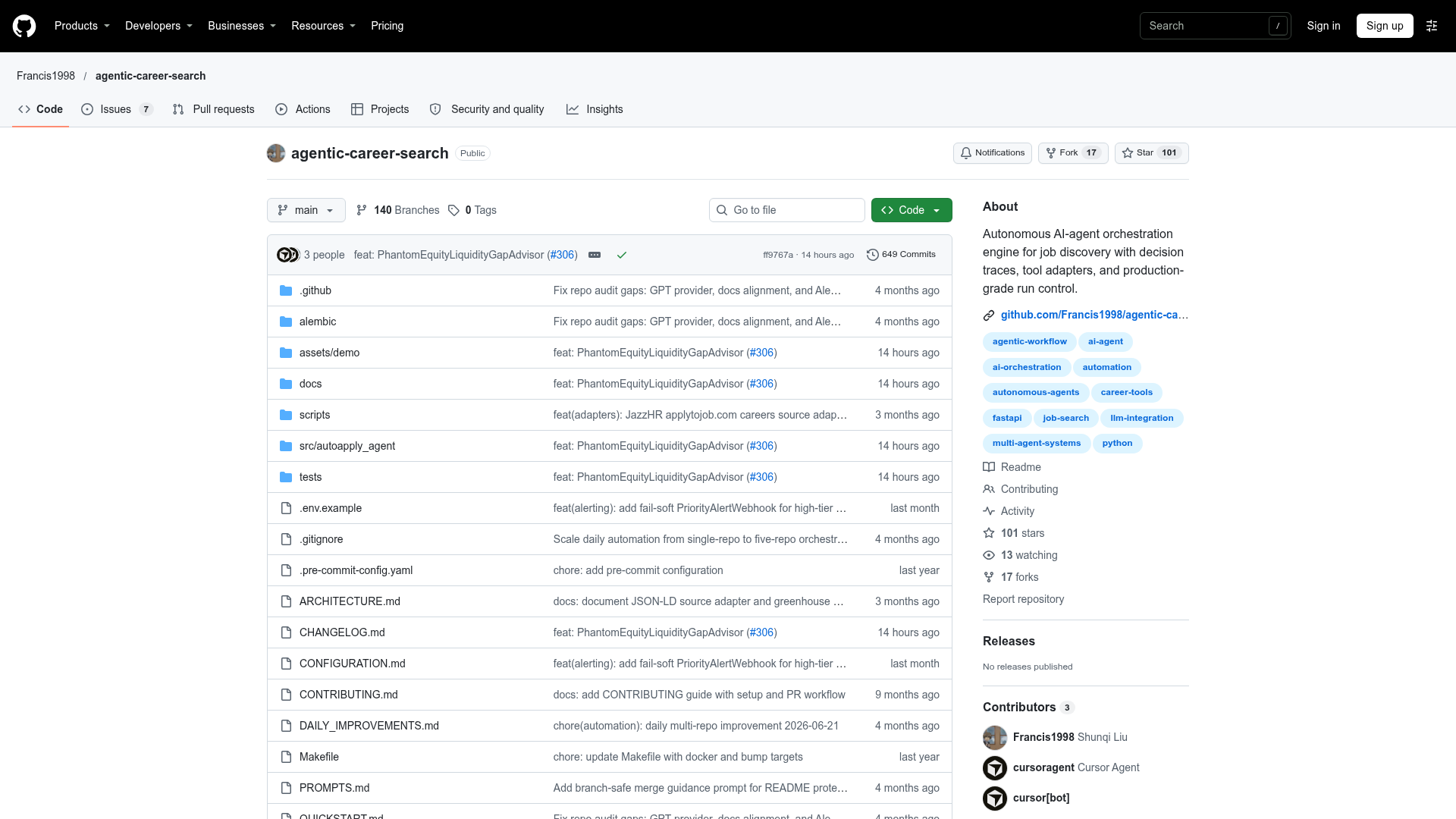Open the Security and quality tab
The height and width of the screenshot is (819, 1456).
pyautogui.click(x=487, y=109)
